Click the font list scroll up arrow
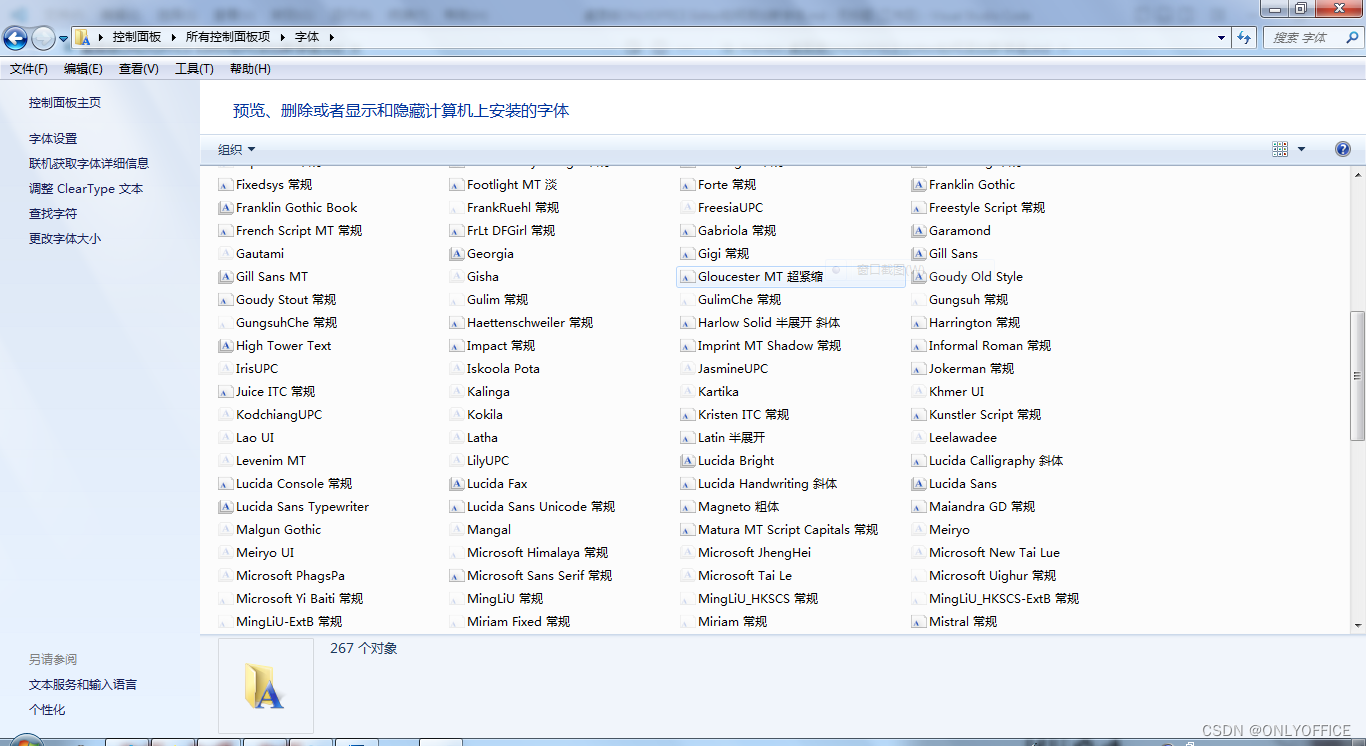This screenshot has height=746, width=1366. point(1358,173)
